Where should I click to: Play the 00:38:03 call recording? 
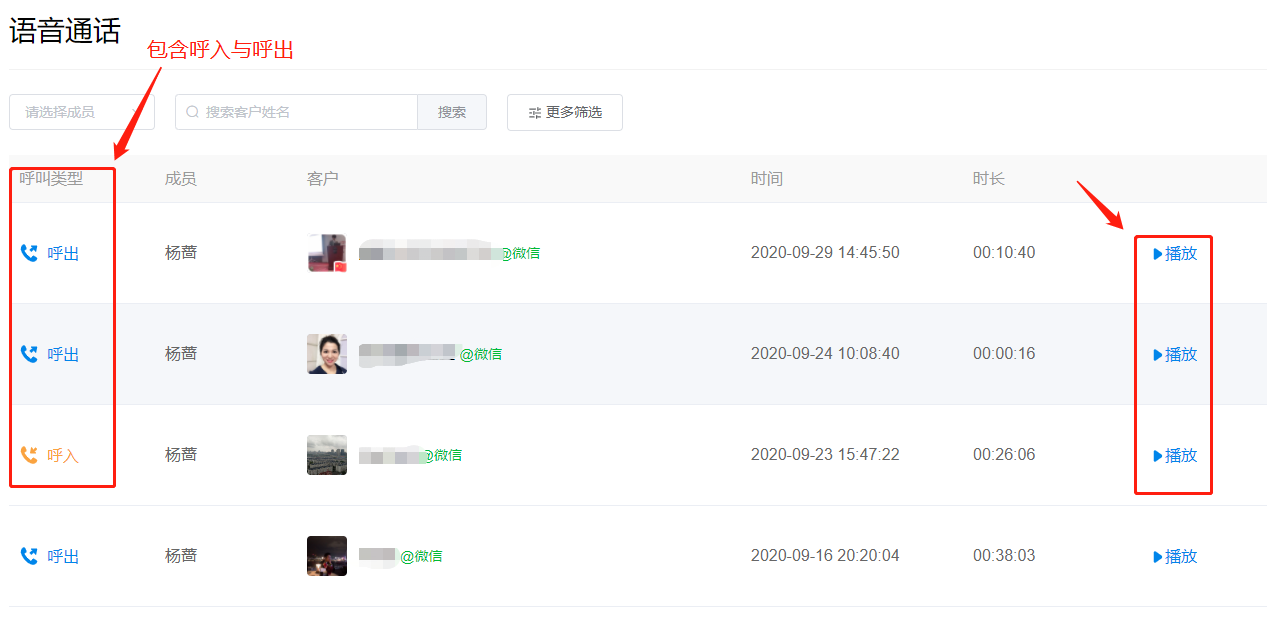click(x=1175, y=556)
